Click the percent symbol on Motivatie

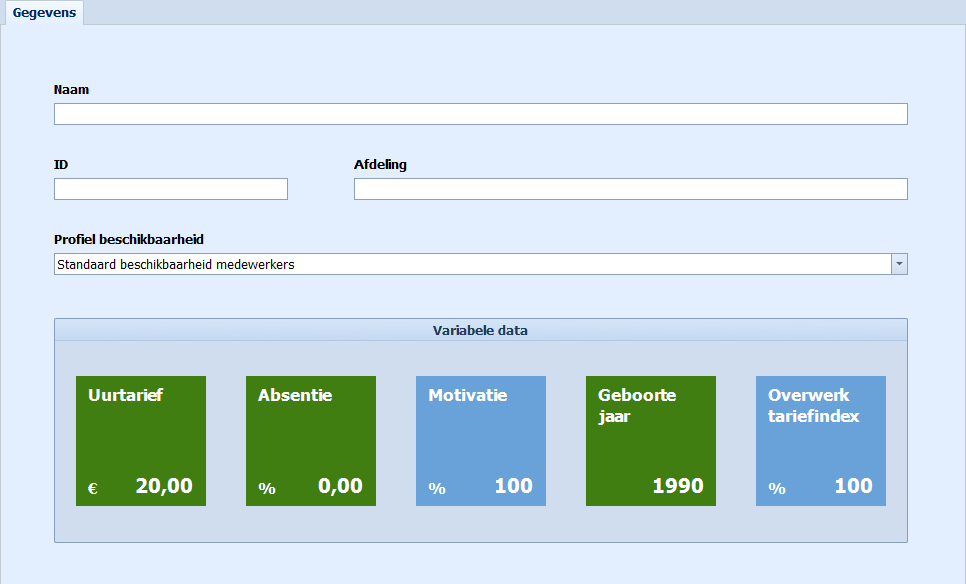coord(437,489)
